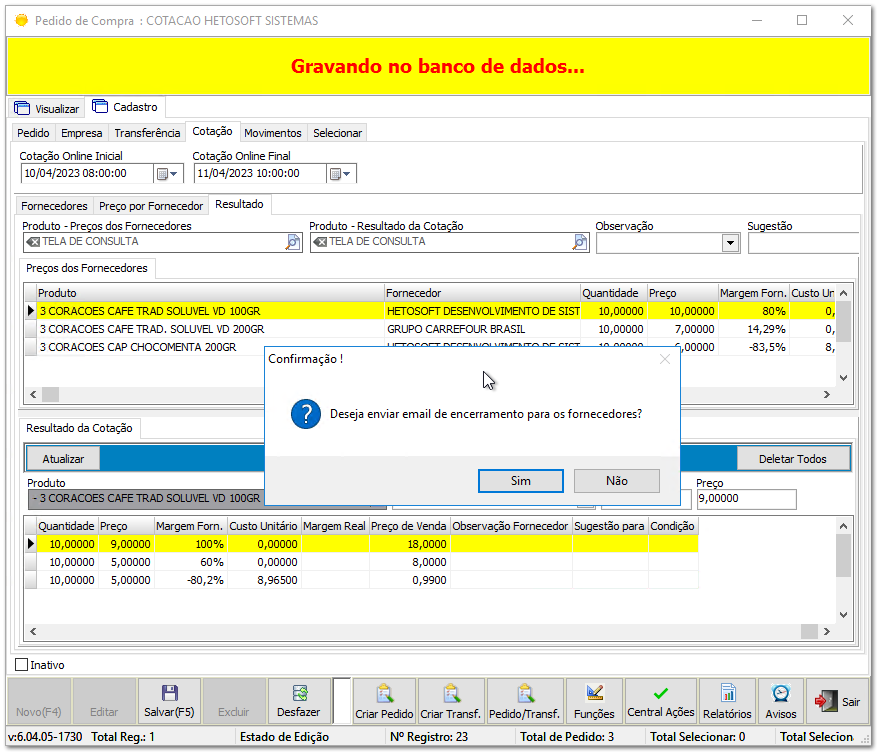This screenshot has width=880, height=755.
Task: Open the Avisos alarm clock icon
Action: pyautogui.click(x=781, y=693)
